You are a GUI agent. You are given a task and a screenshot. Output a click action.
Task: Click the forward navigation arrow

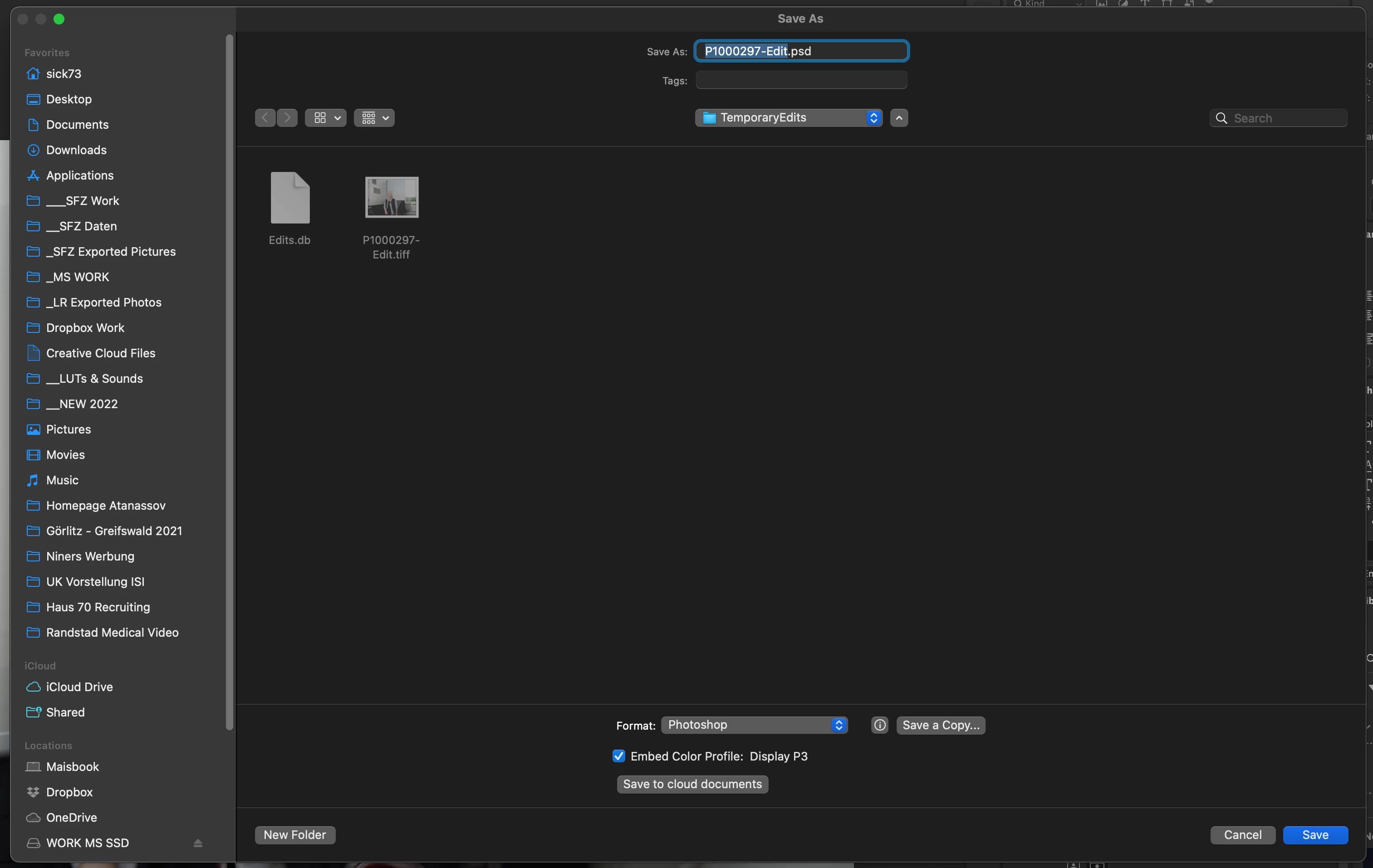287,117
